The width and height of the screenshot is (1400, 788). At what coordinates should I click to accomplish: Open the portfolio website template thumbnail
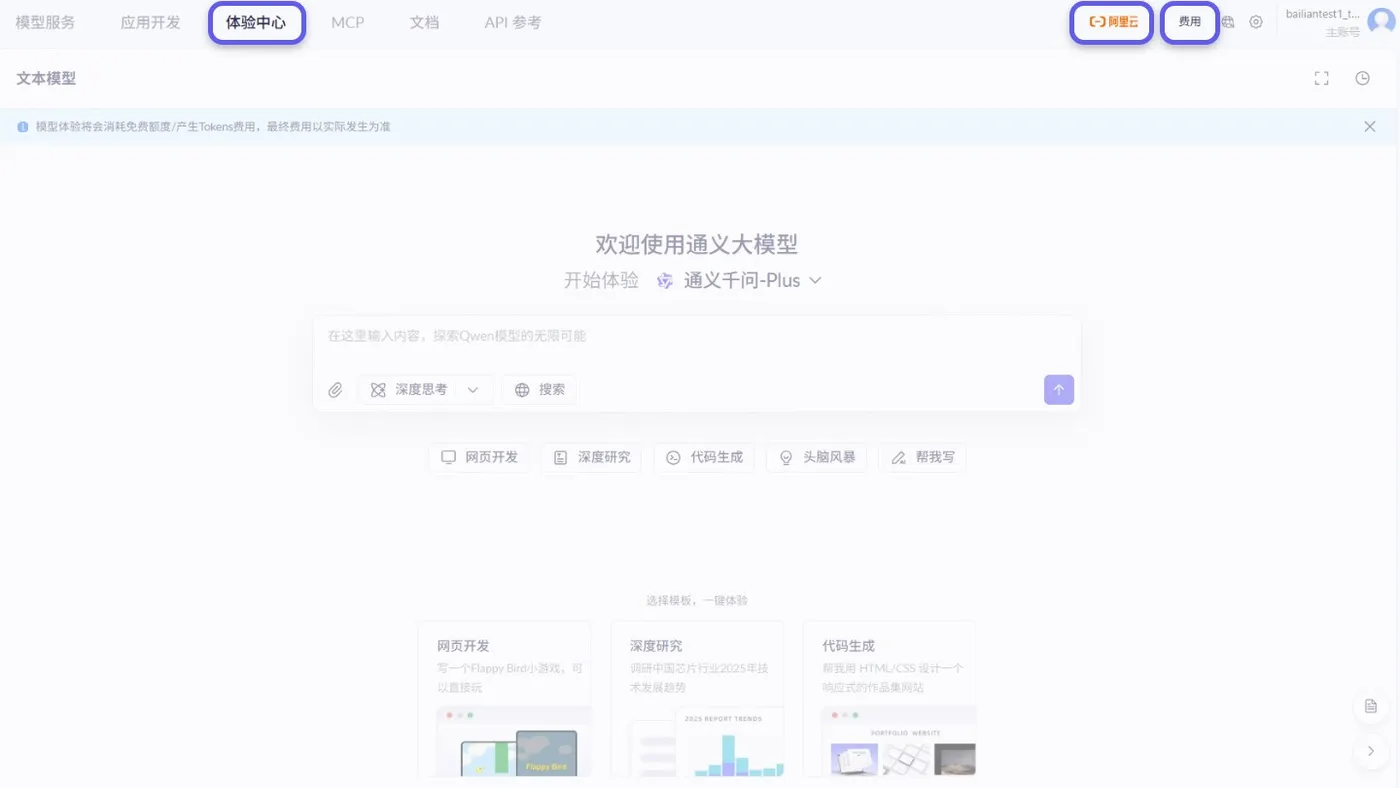click(x=899, y=741)
